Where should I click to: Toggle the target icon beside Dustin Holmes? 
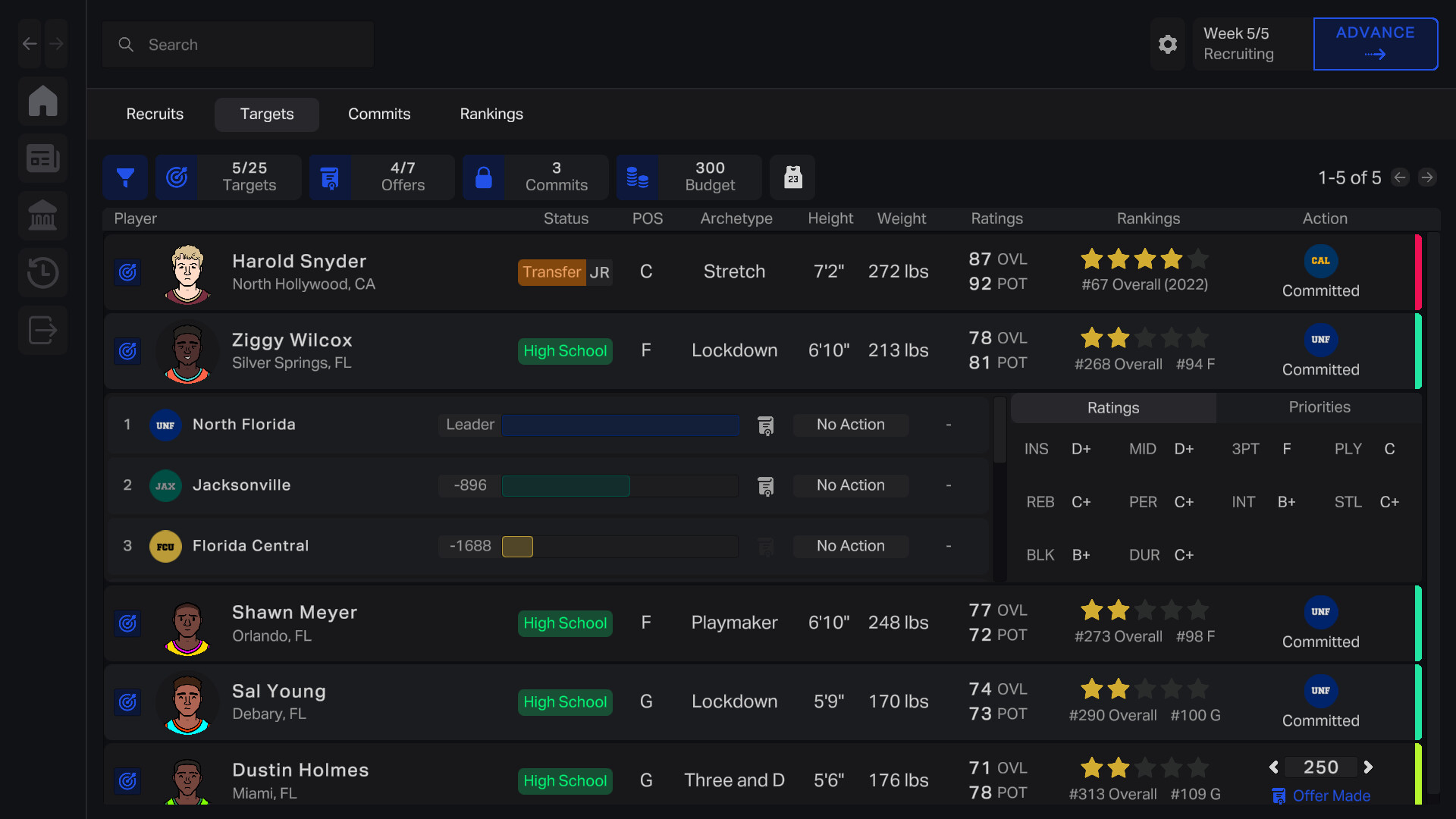click(x=127, y=781)
